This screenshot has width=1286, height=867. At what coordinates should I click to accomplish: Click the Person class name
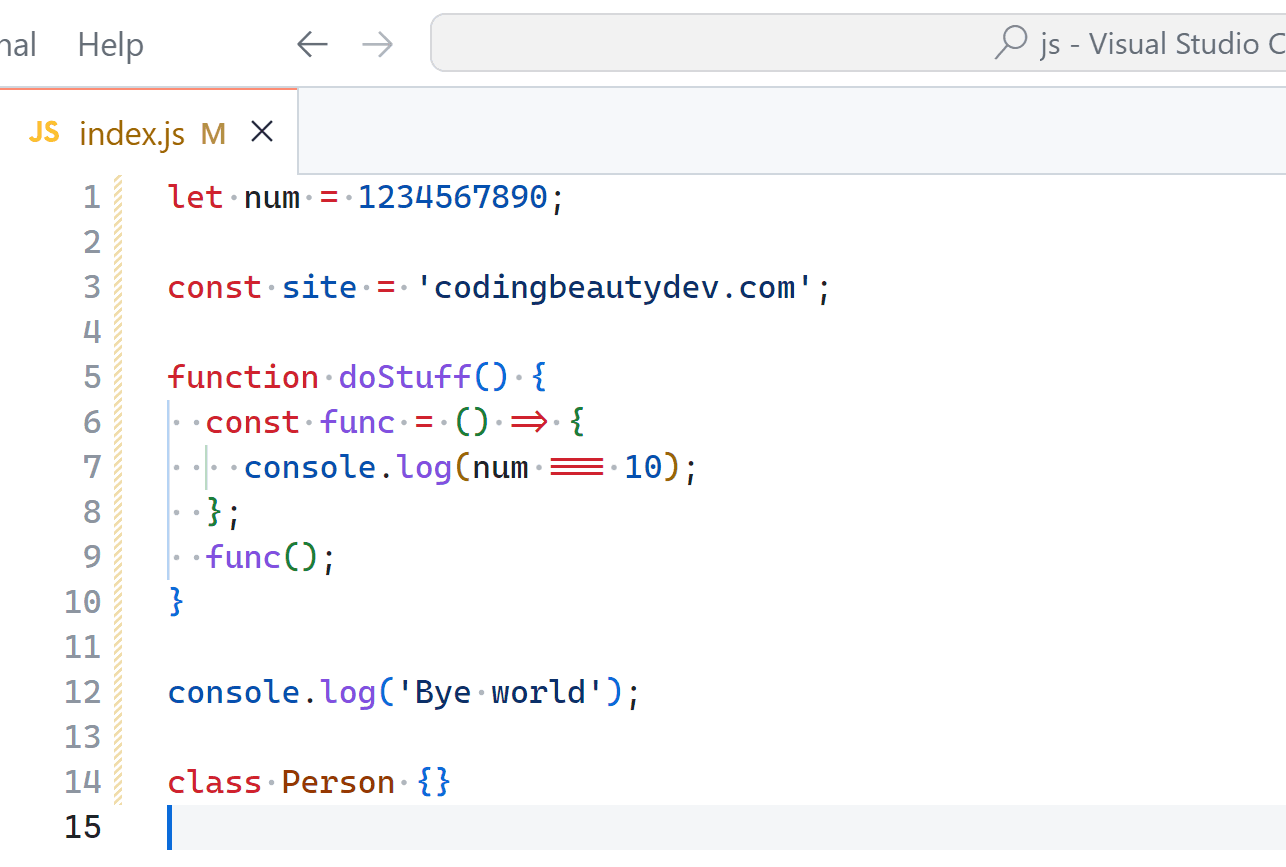[x=339, y=782]
